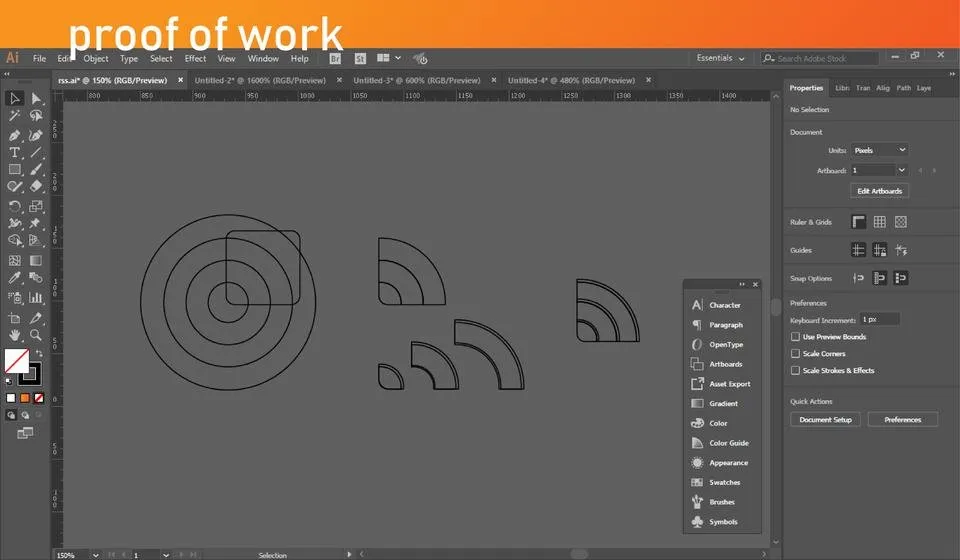Open the artboard navigation dropdown in status bar
960x560 pixels.
coord(165,555)
